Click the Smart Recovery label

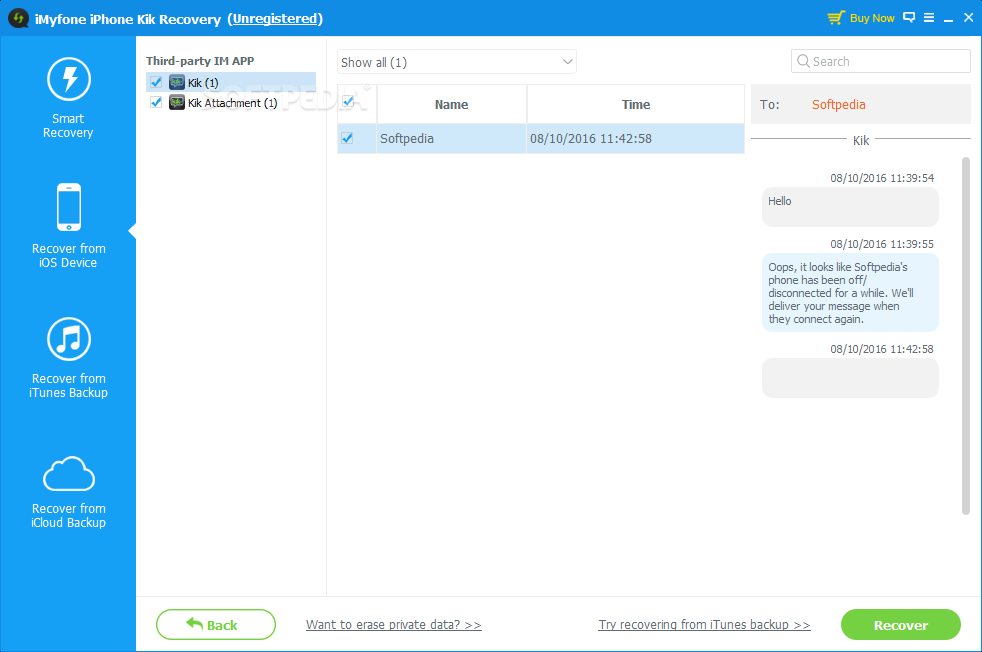68,125
